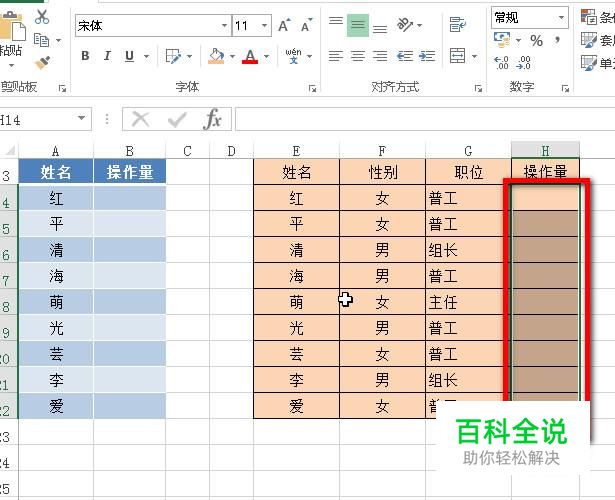Screen dimensions: 615x500
Task: Select column F header
Action: coord(382,151)
